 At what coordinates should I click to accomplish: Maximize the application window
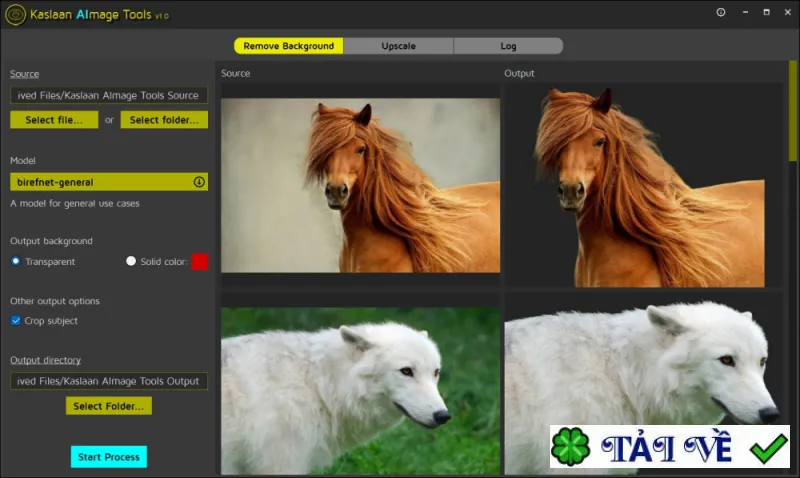[766, 12]
